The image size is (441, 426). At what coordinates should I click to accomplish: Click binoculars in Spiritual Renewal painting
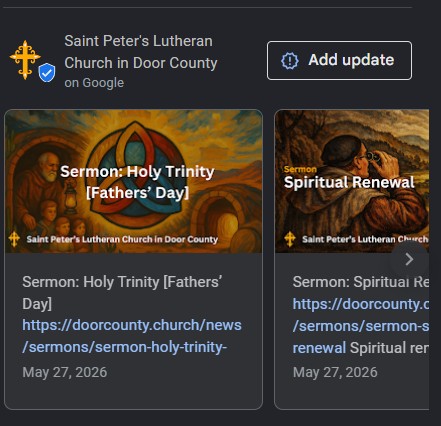[373, 156]
